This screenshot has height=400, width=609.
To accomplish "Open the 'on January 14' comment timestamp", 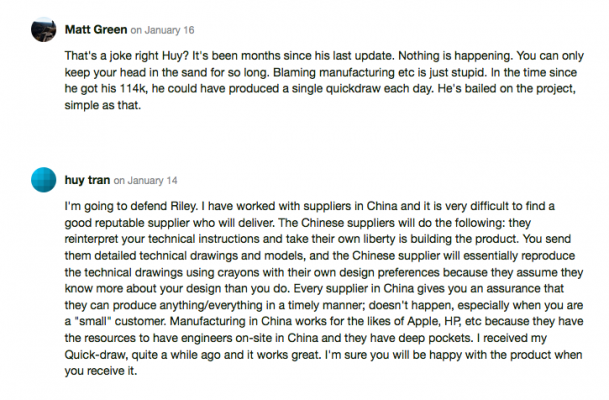I will (145, 181).
